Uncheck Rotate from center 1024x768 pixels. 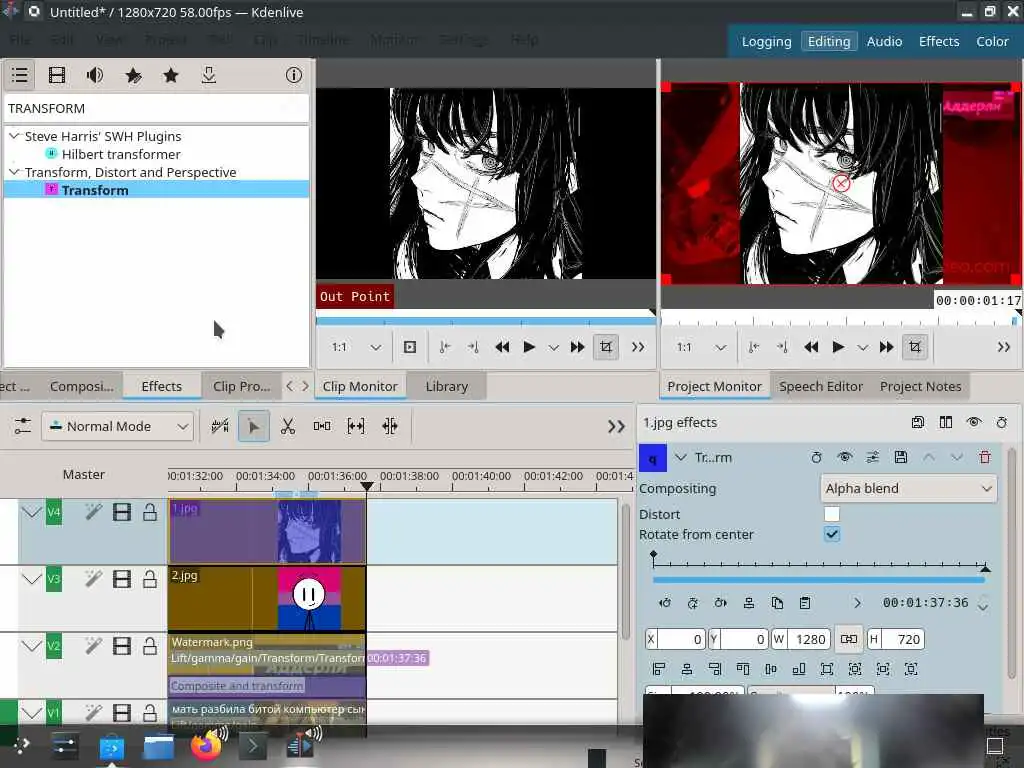[x=832, y=534]
